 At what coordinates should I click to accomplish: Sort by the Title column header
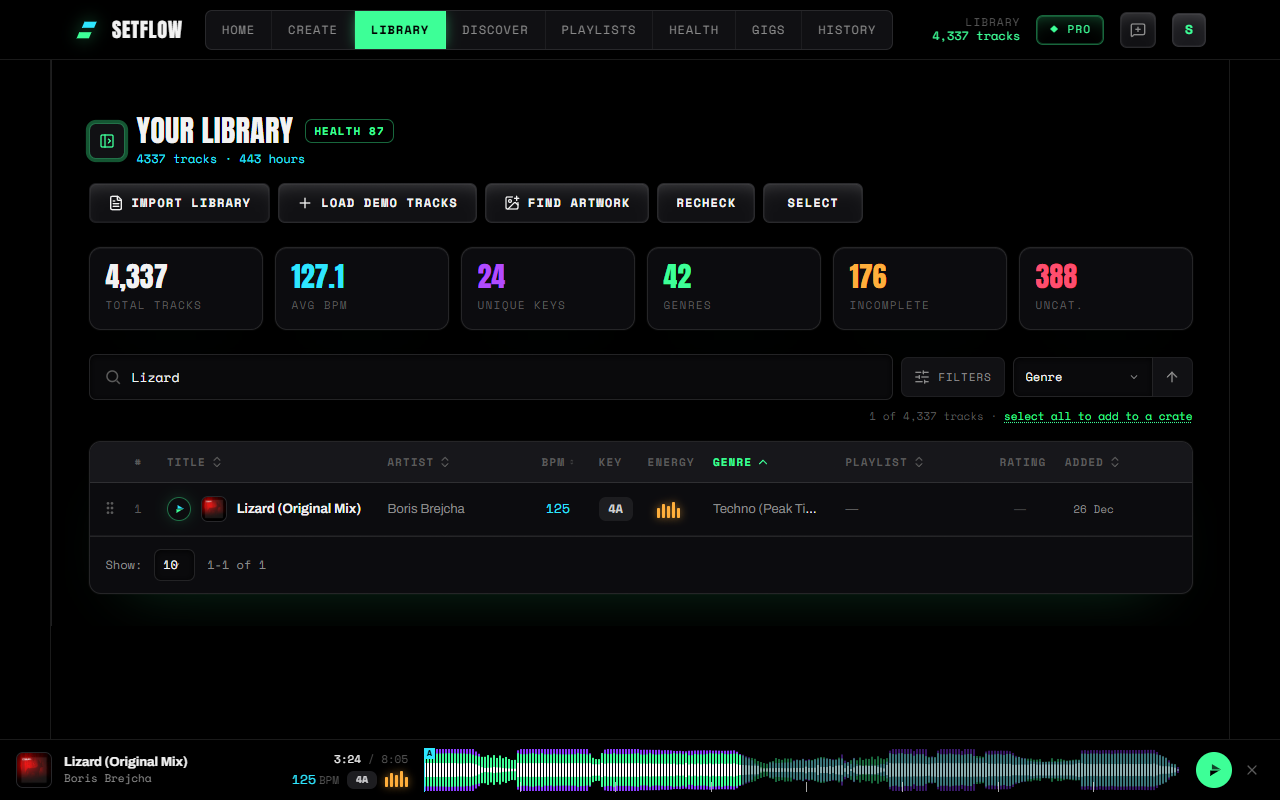point(194,462)
